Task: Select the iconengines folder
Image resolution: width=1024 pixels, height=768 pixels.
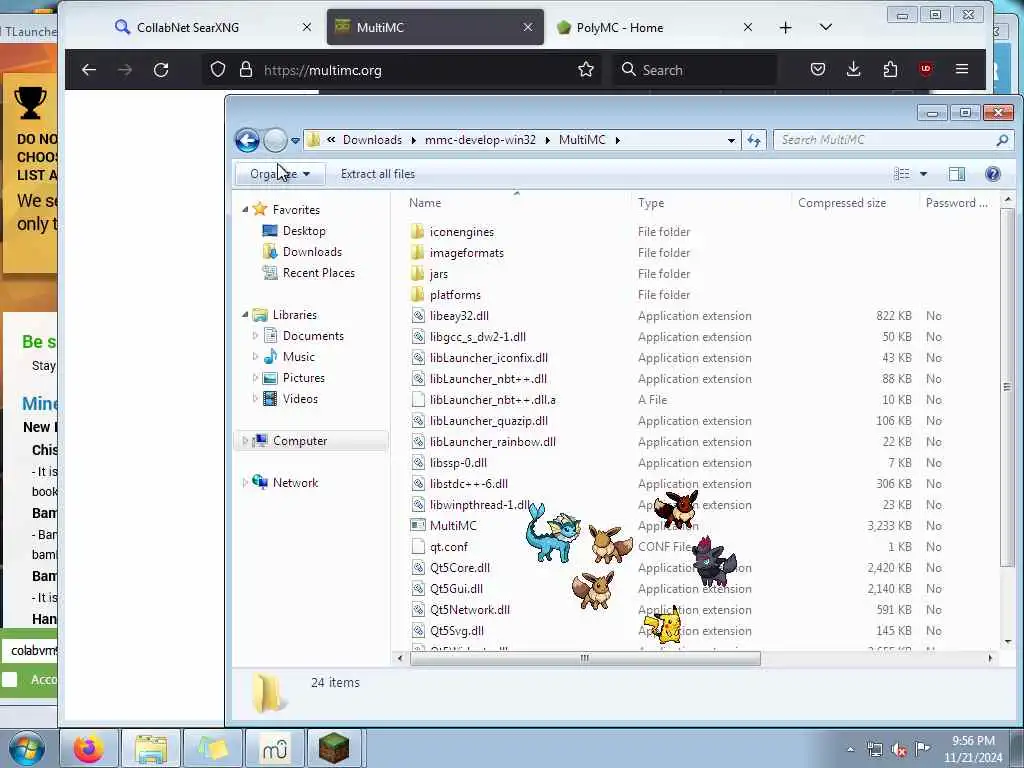Action: click(461, 232)
